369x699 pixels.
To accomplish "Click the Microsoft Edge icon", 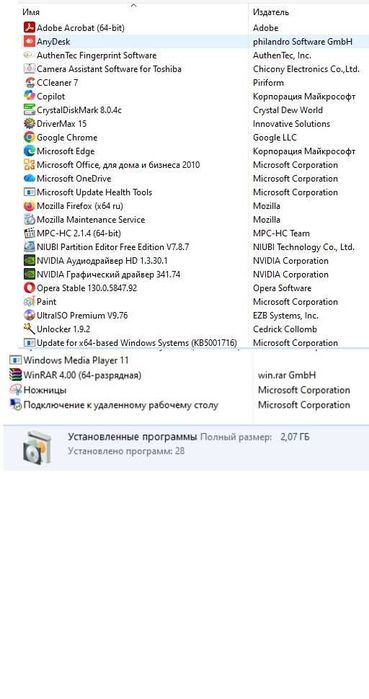I will coord(29,151).
